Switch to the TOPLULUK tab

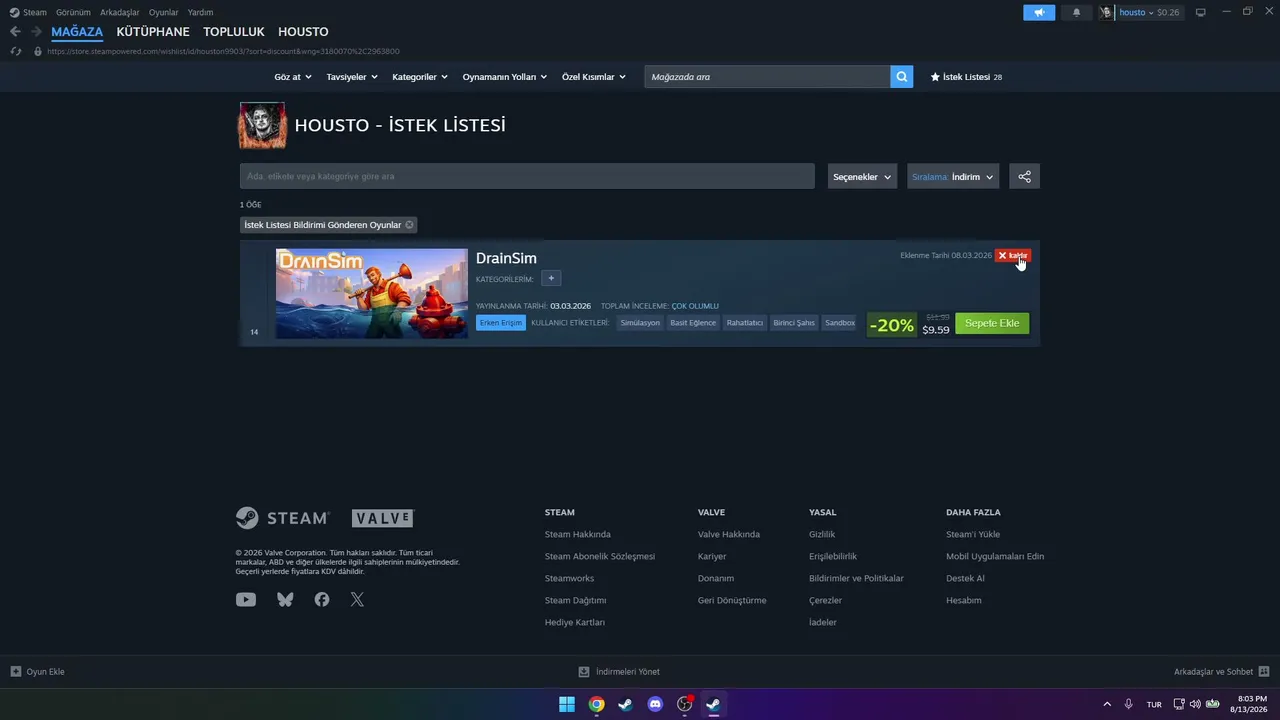(234, 32)
